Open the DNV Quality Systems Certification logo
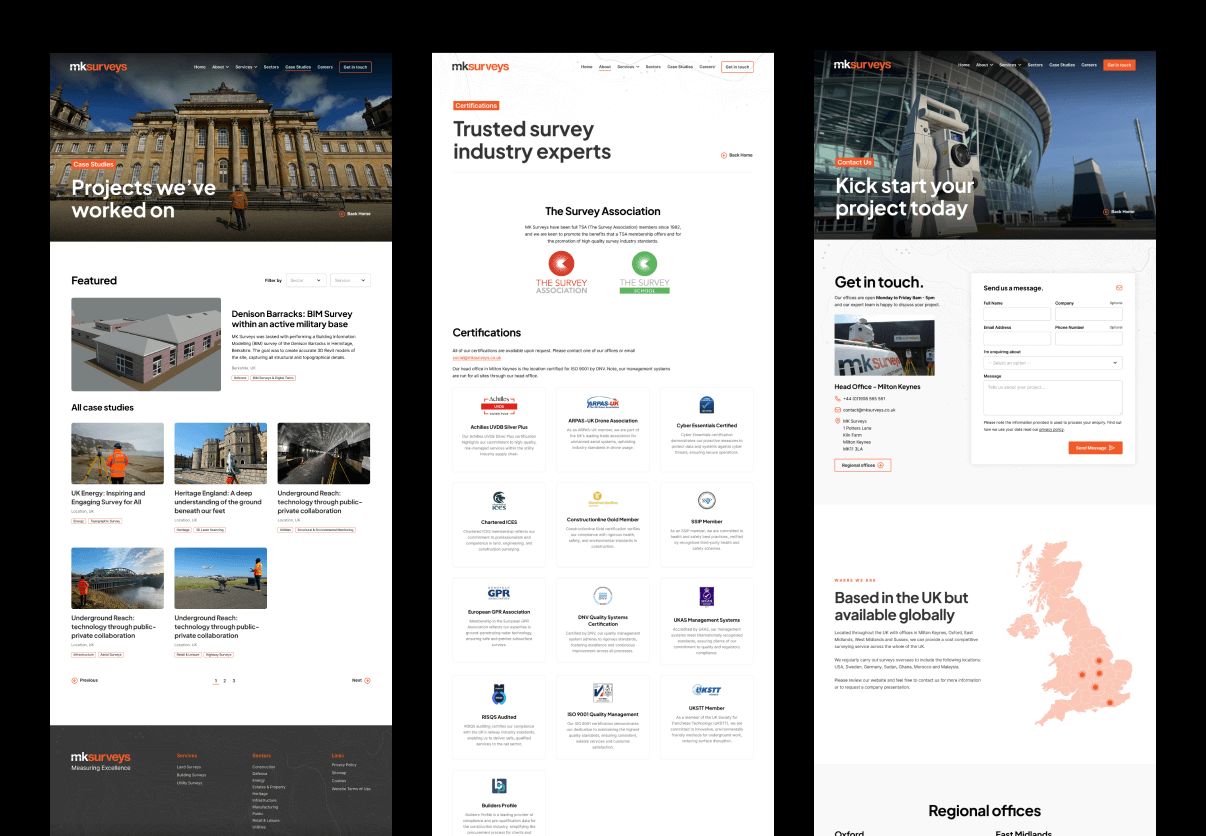The height and width of the screenshot is (836, 1206). point(602,596)
